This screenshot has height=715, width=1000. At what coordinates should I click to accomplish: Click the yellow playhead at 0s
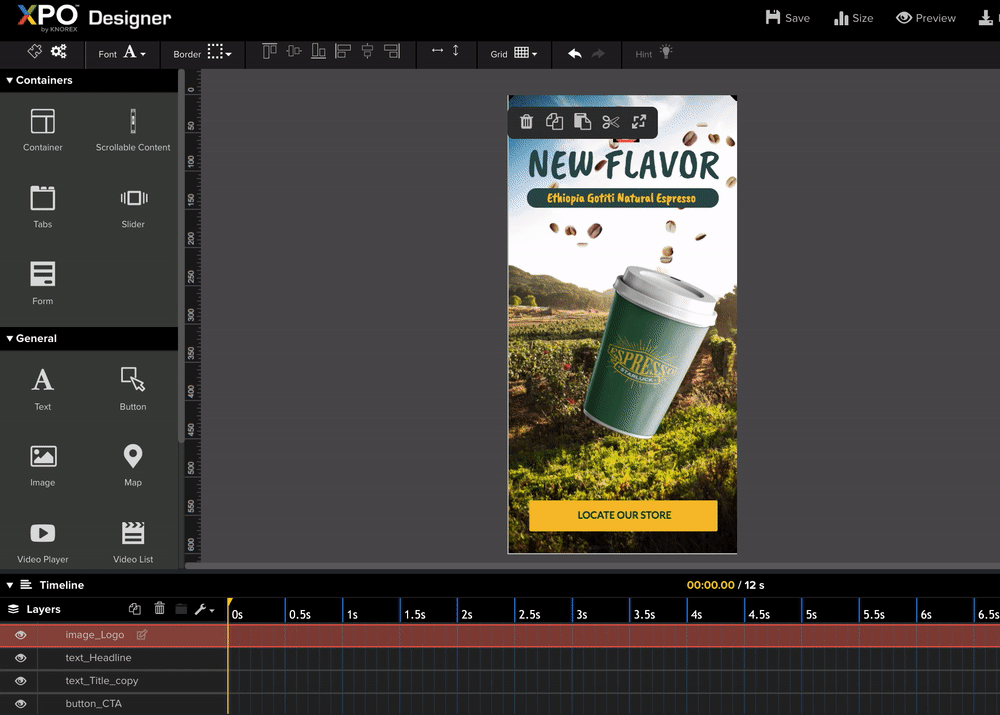pyautogui.click(x=229, y=602)
